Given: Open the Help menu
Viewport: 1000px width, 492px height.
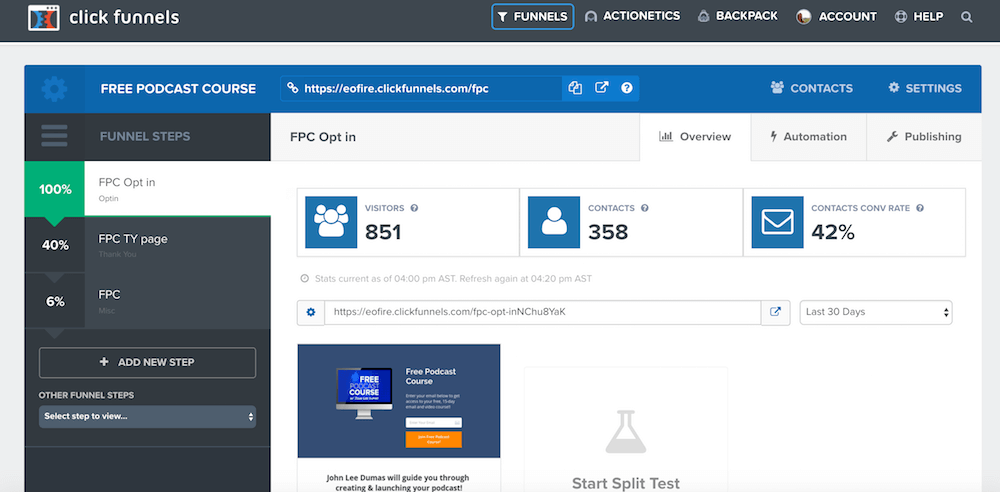Looking at the screenshot, I should point(919,17).
